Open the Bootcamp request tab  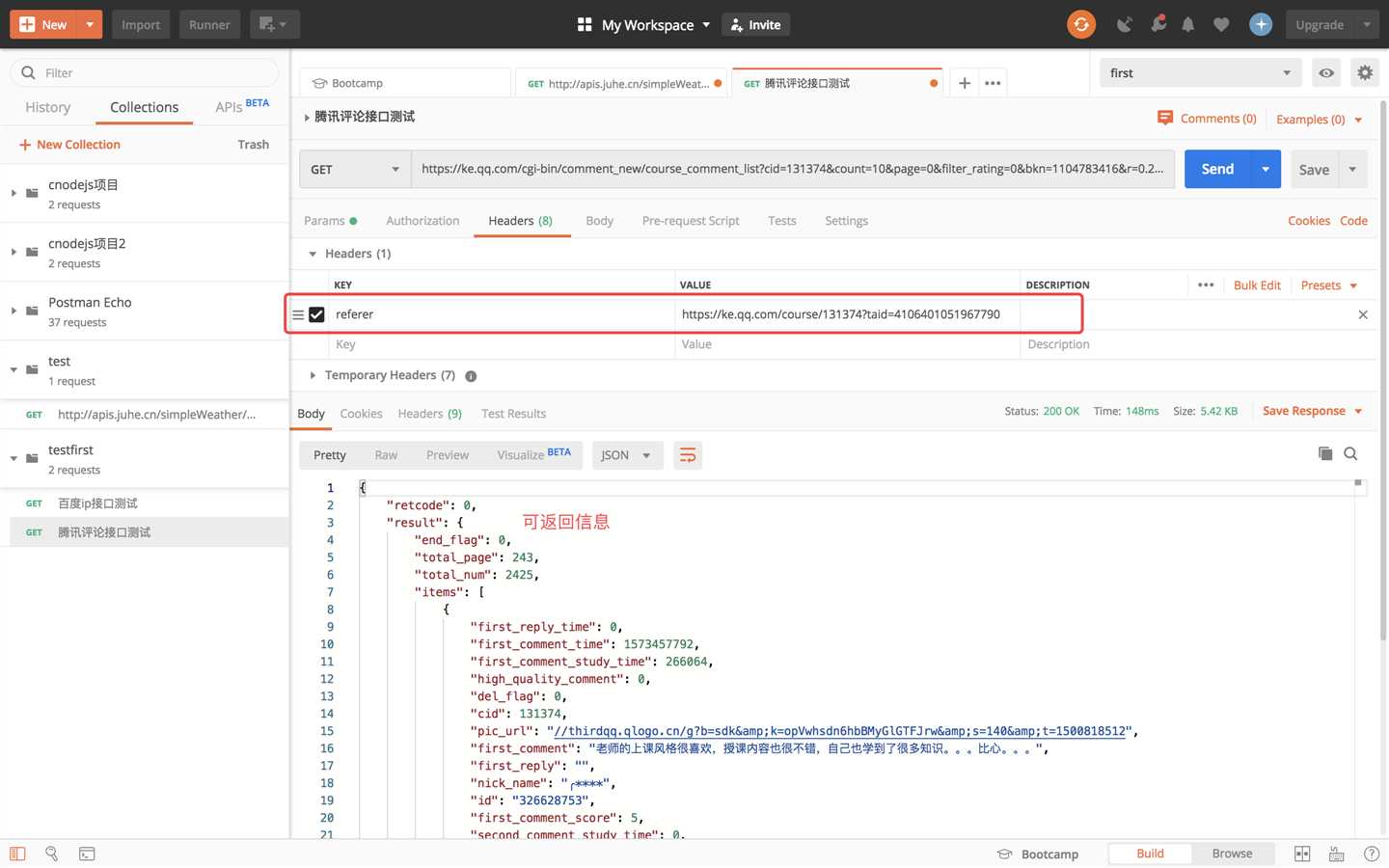(405, 83)
